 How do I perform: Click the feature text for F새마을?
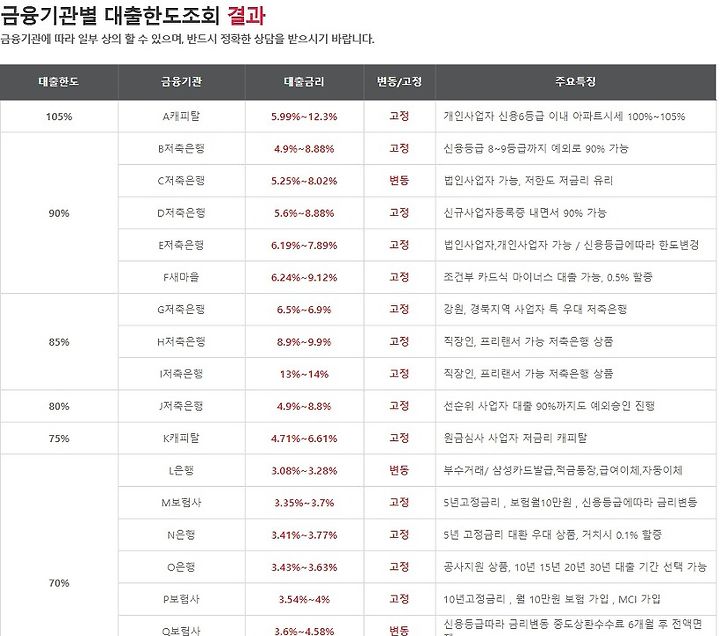point(548,277)
